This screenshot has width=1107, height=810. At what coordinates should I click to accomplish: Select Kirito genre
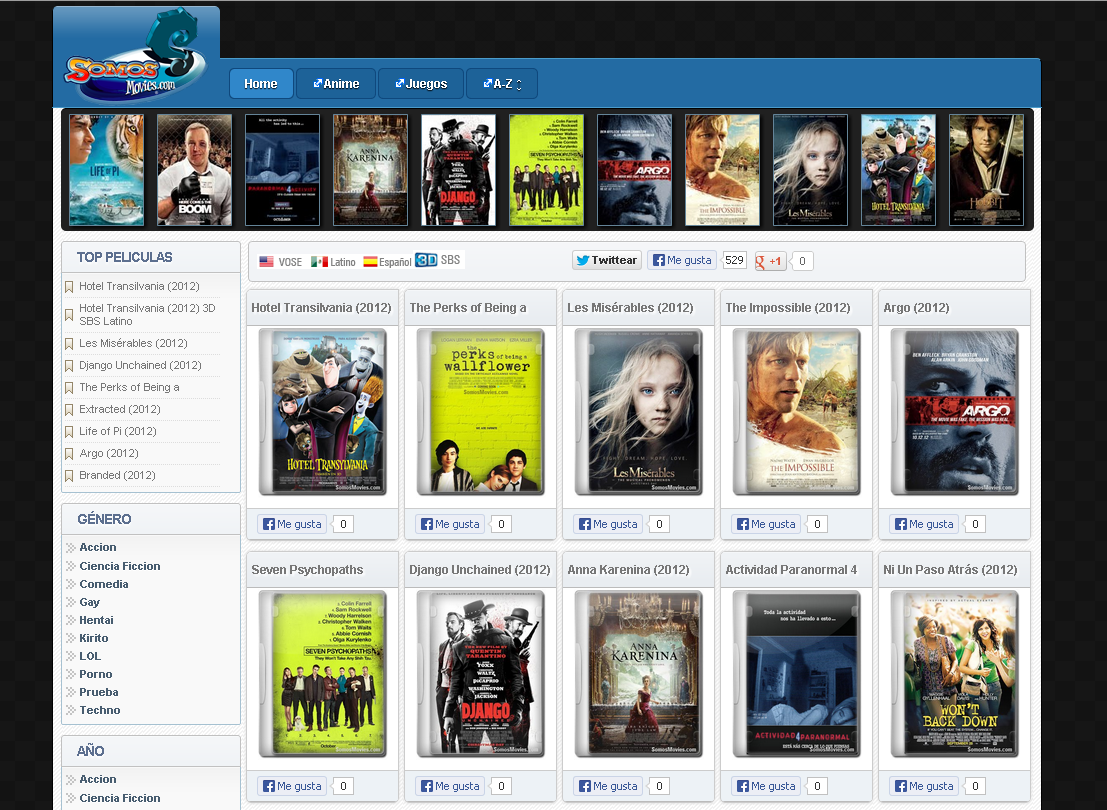(94, 638)
